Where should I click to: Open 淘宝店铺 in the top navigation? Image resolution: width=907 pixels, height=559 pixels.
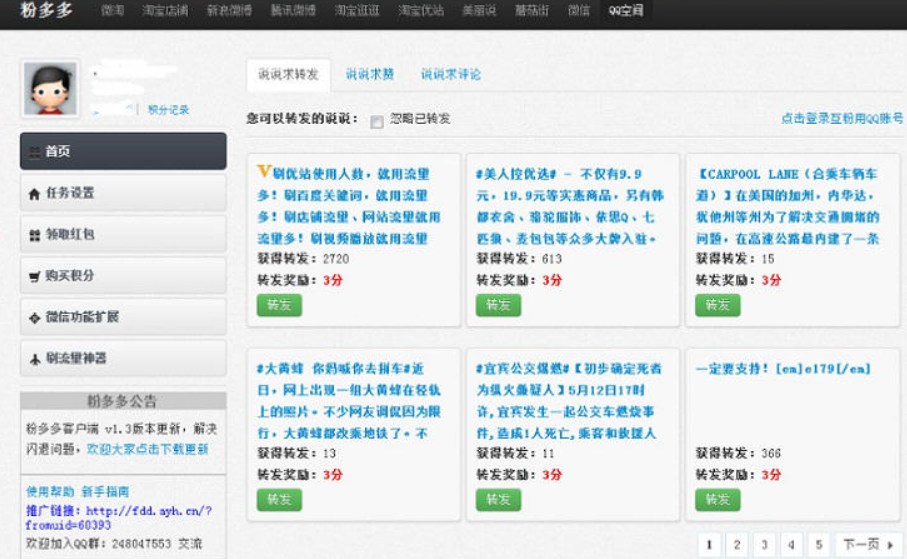pyautogui.click(x=165, y=11)
